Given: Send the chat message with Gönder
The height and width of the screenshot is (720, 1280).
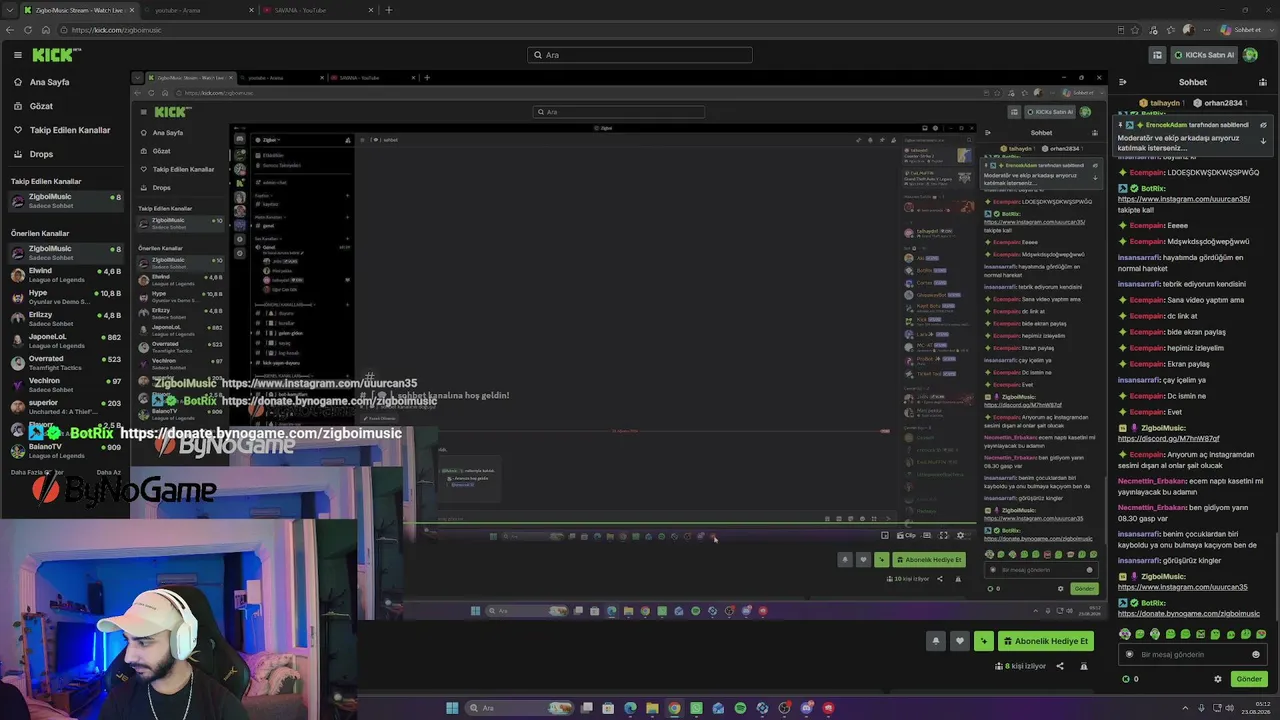Looking at the screenshot, I should coord(1249,679).
